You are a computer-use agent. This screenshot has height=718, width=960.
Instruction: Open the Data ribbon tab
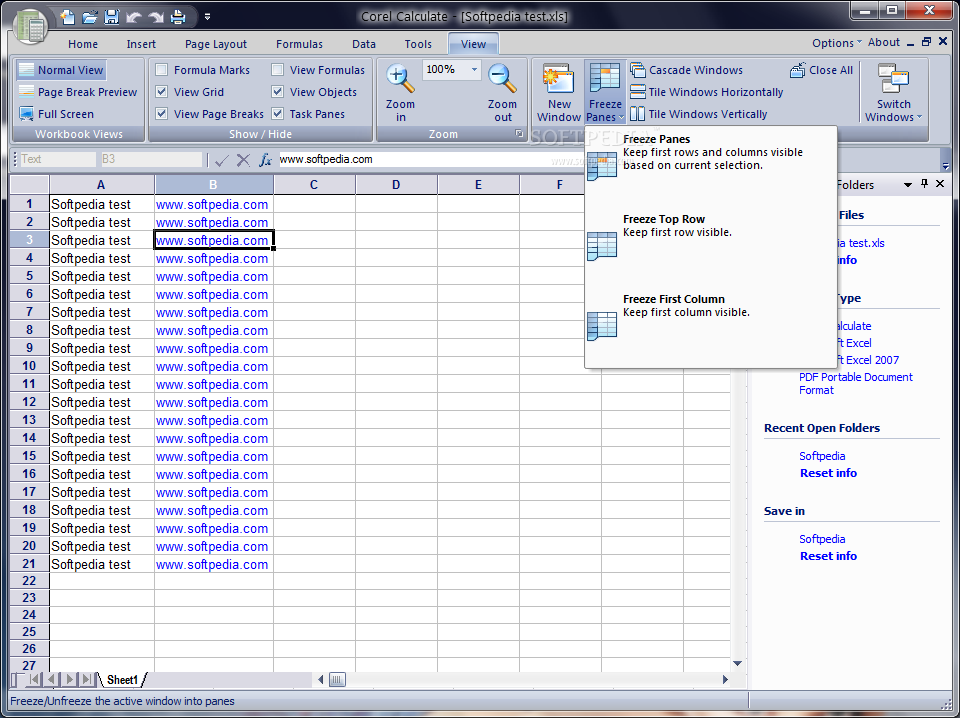tap(364, 44)
